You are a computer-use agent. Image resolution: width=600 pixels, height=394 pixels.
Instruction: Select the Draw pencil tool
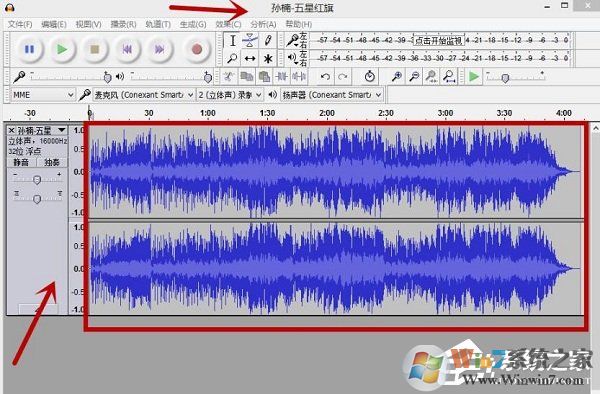(x=268, y=41)
